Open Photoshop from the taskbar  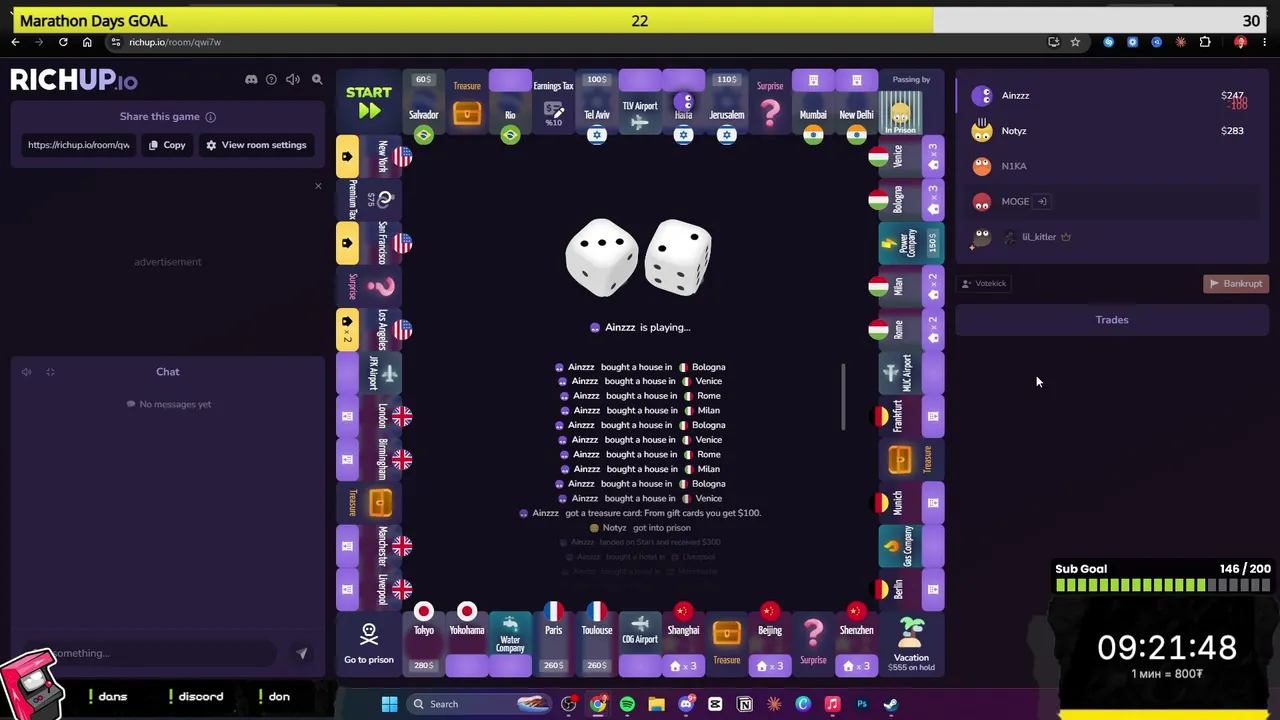click(861, 704)
